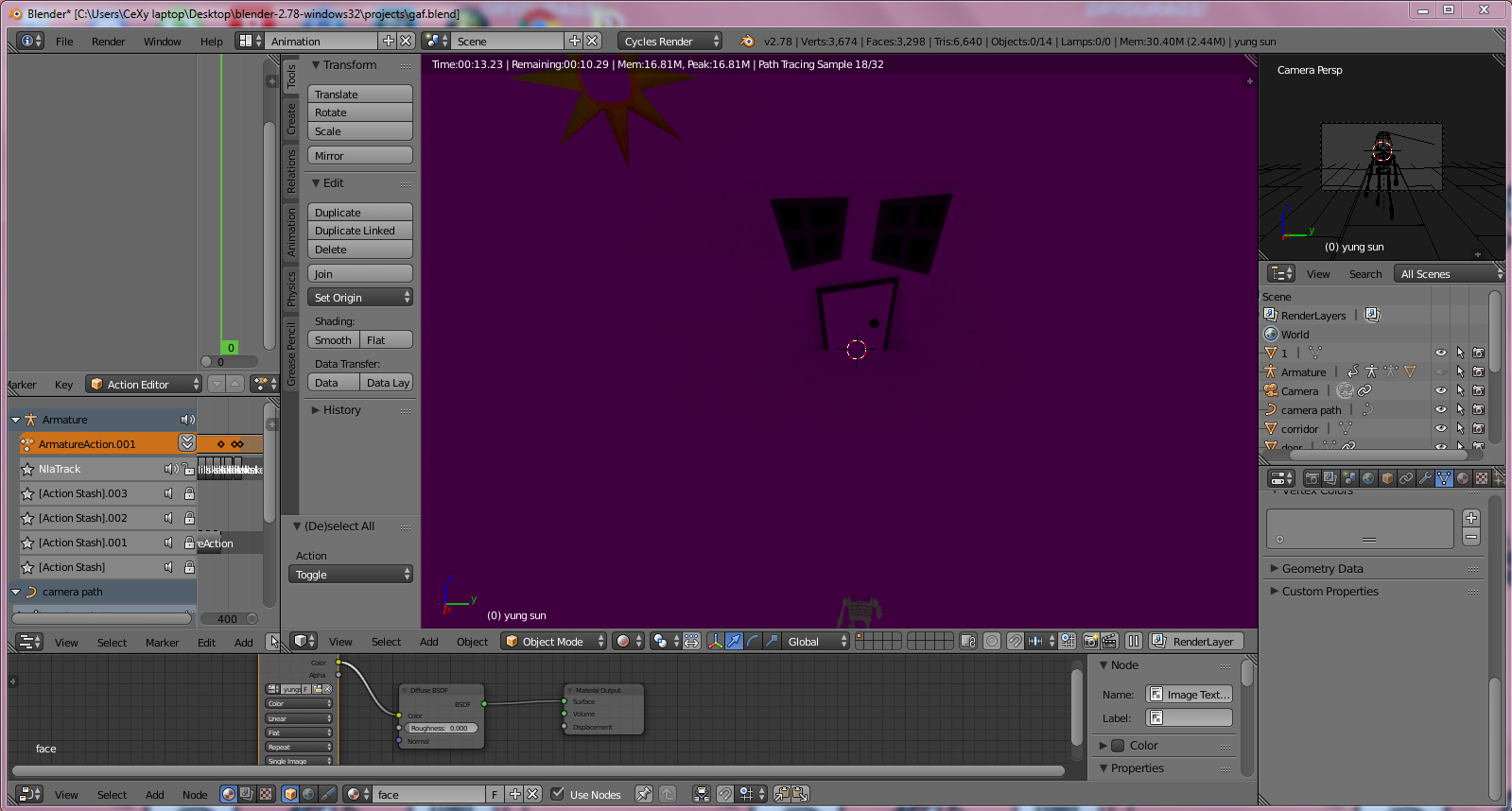Select compositing nodes tree type icon
This screenshot has width=1512, height=811.
click(247, 794)
